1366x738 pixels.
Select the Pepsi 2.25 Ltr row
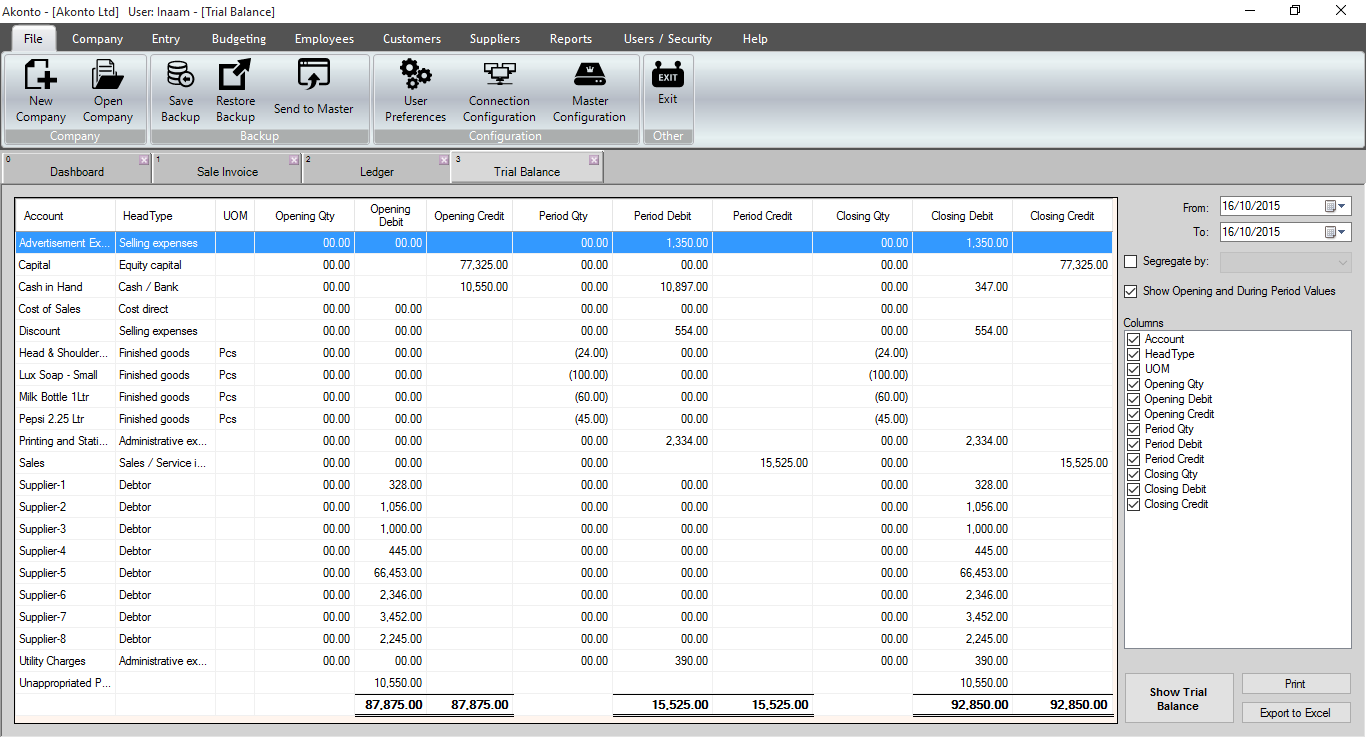tap(564, 419)
